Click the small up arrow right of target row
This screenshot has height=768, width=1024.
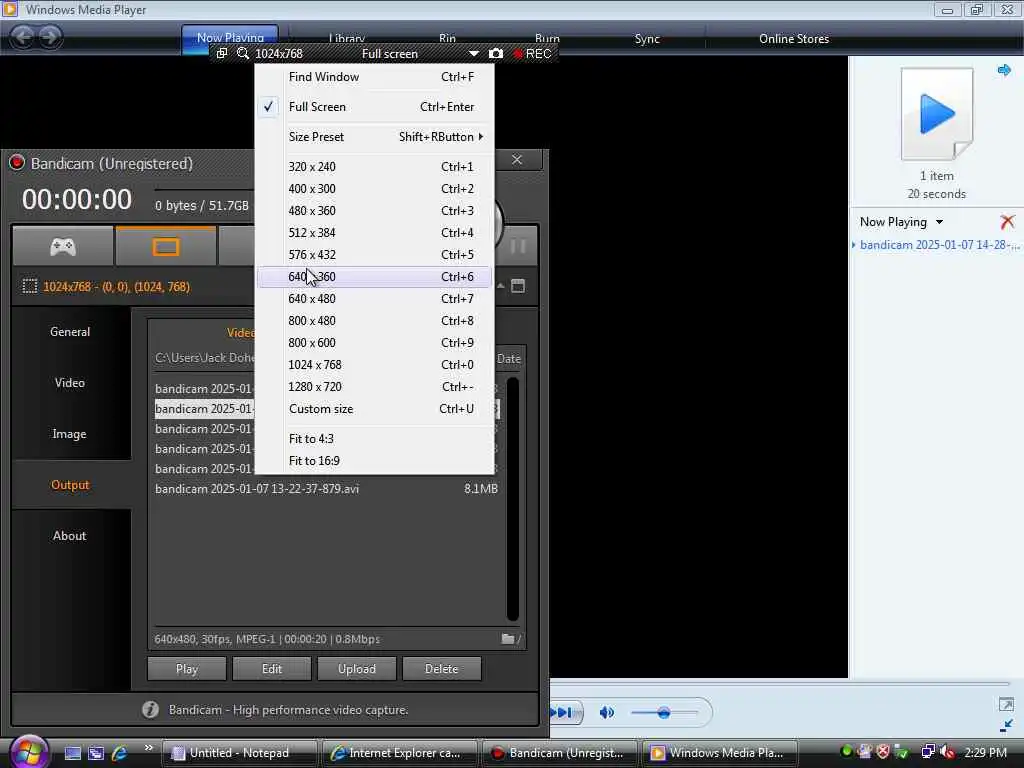click(x=500, y=286)
